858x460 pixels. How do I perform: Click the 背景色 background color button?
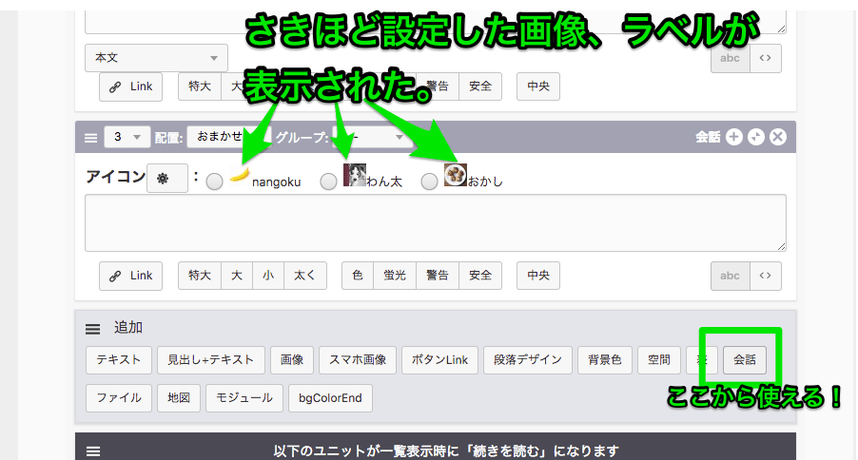(x=605, y=359)
